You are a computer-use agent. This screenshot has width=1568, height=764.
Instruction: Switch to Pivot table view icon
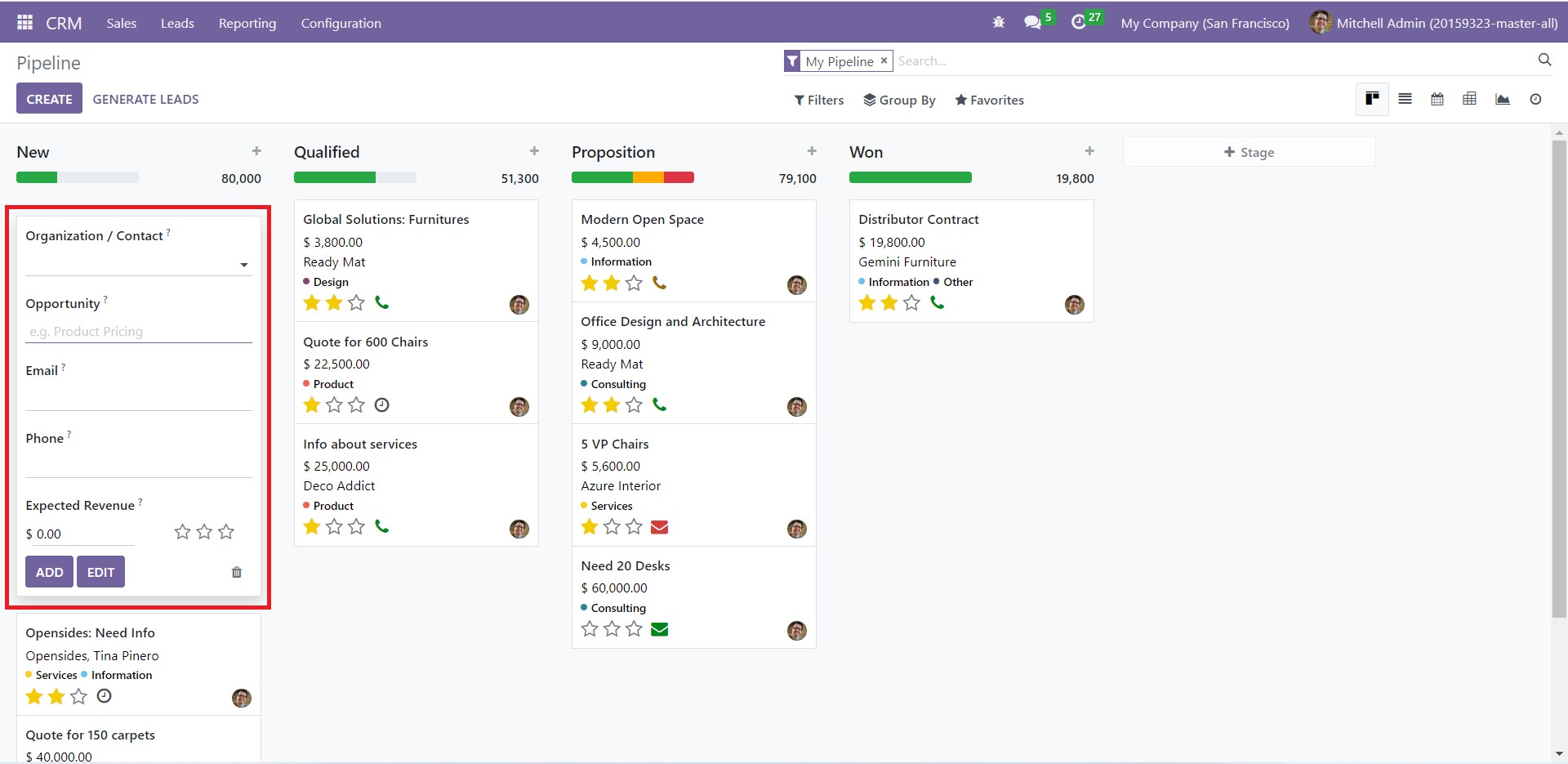pos(1469,99)
